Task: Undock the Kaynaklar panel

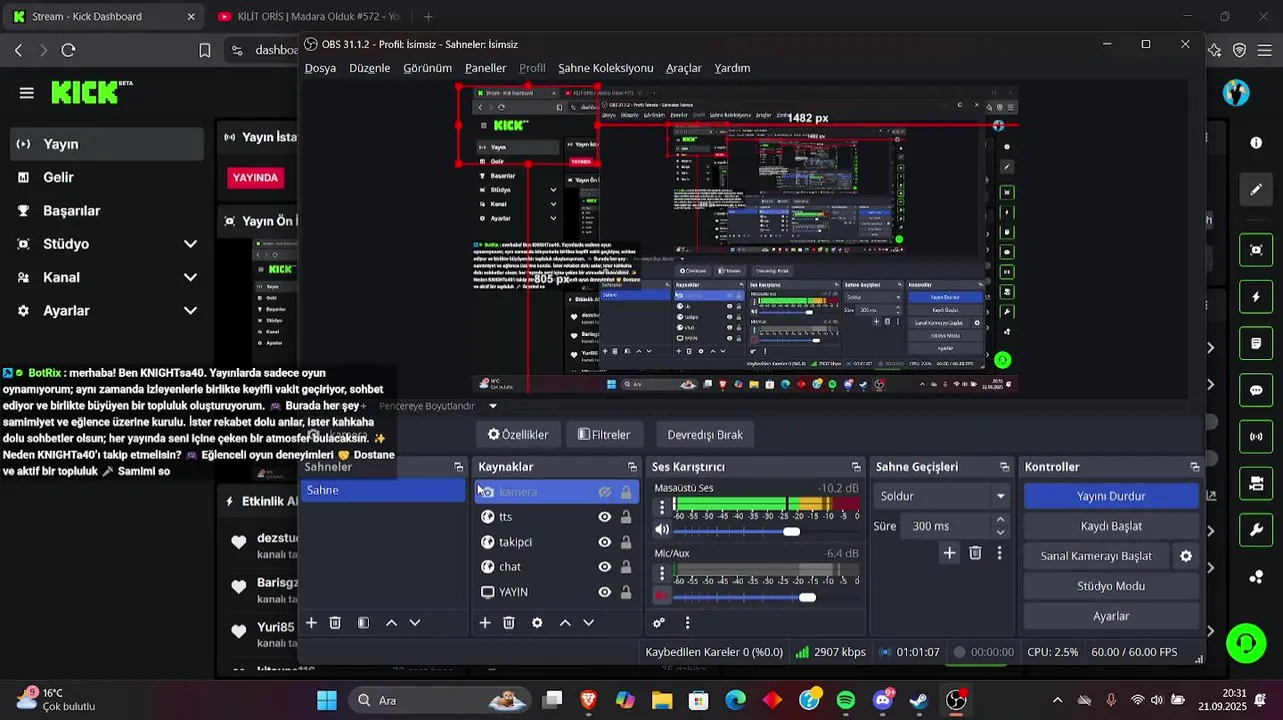Action: tap(632, 467)
